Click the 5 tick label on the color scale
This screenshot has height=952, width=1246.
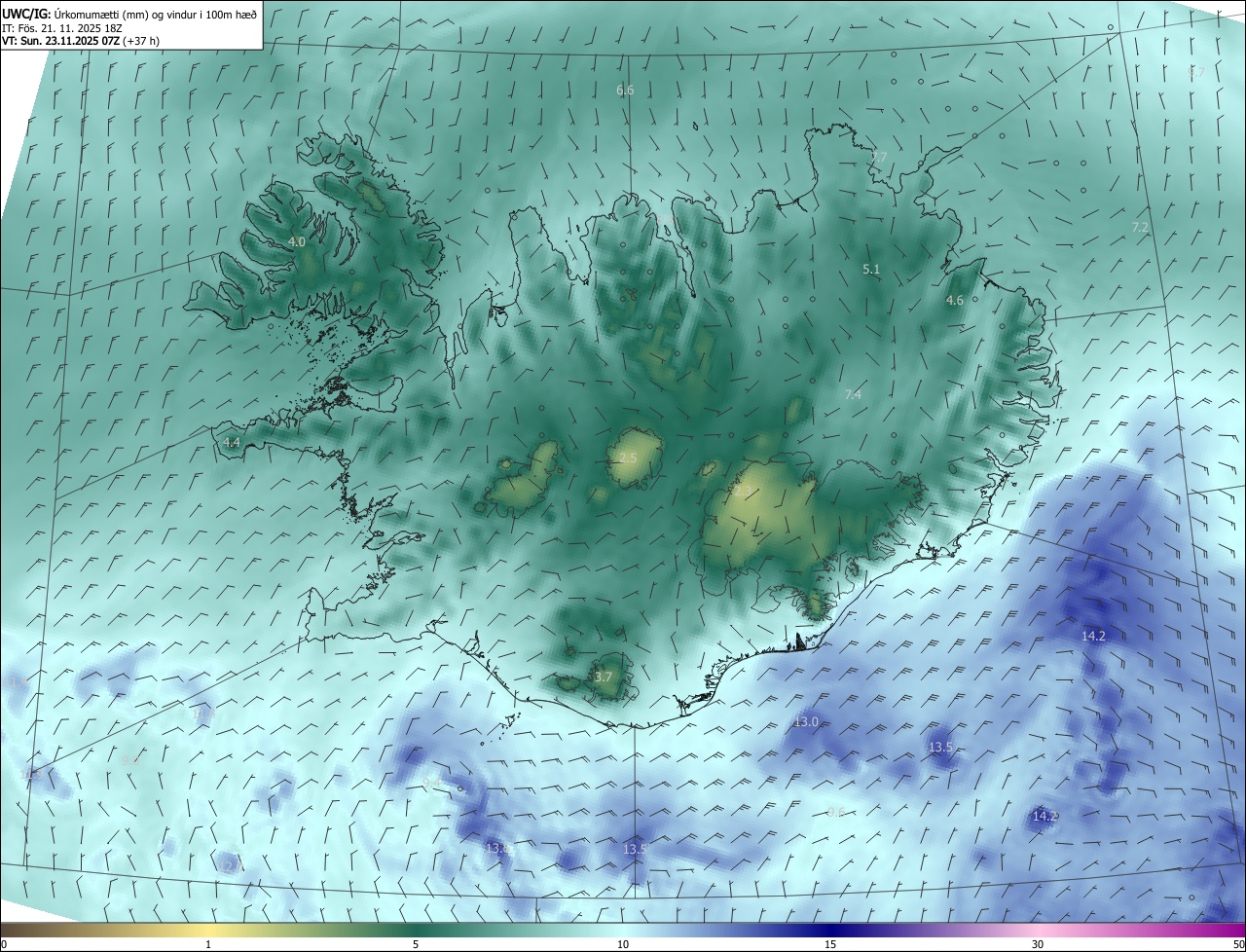point(416,944)
